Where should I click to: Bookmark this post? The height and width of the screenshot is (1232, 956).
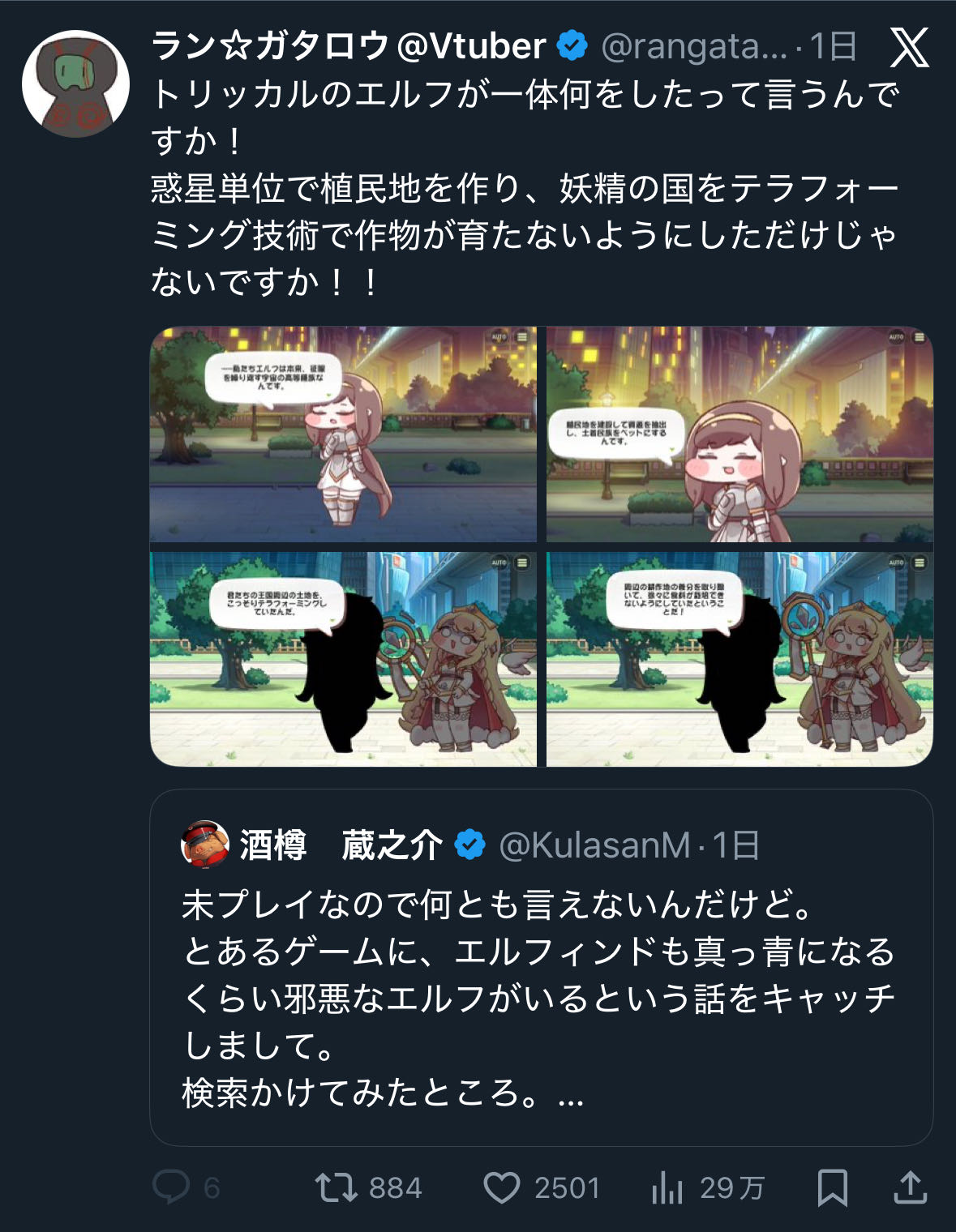coord(832,1188)
